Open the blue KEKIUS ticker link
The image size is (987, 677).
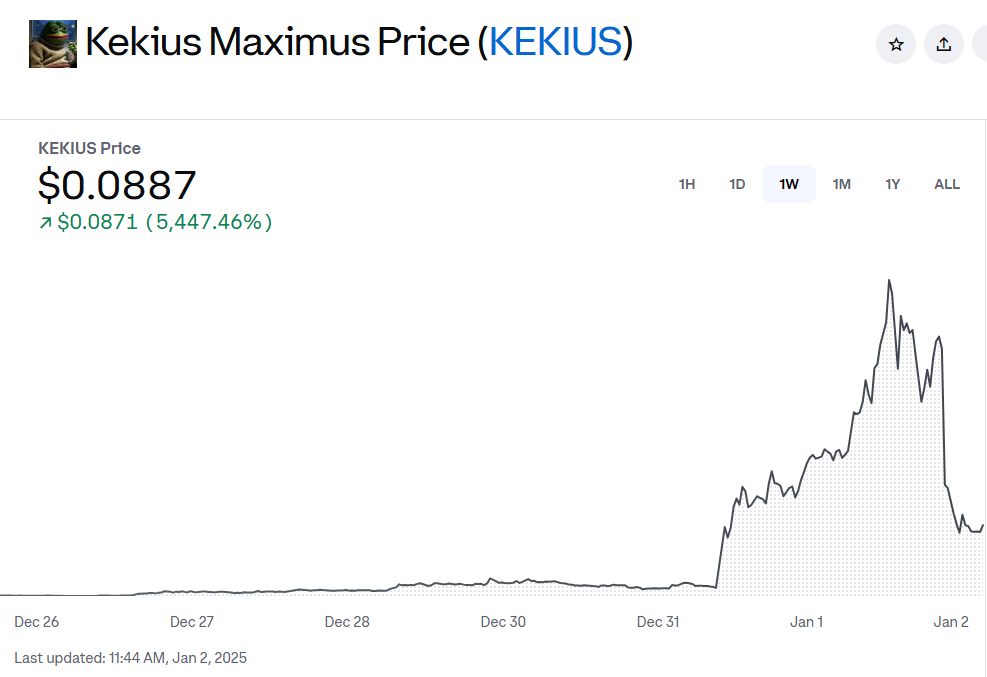(x=555, y=42)
